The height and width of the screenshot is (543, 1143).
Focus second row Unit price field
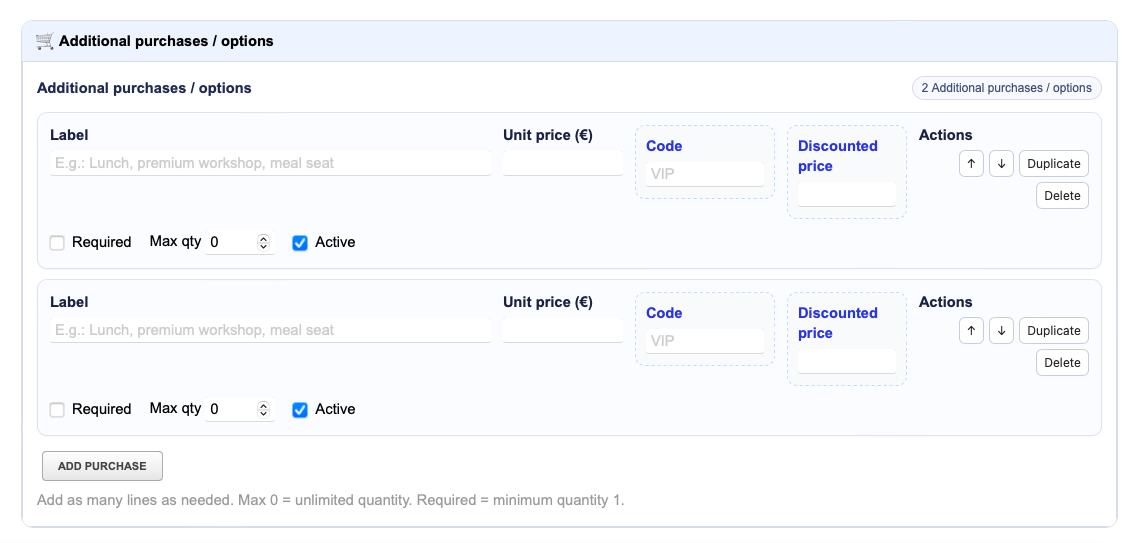(x=563, y=330)
